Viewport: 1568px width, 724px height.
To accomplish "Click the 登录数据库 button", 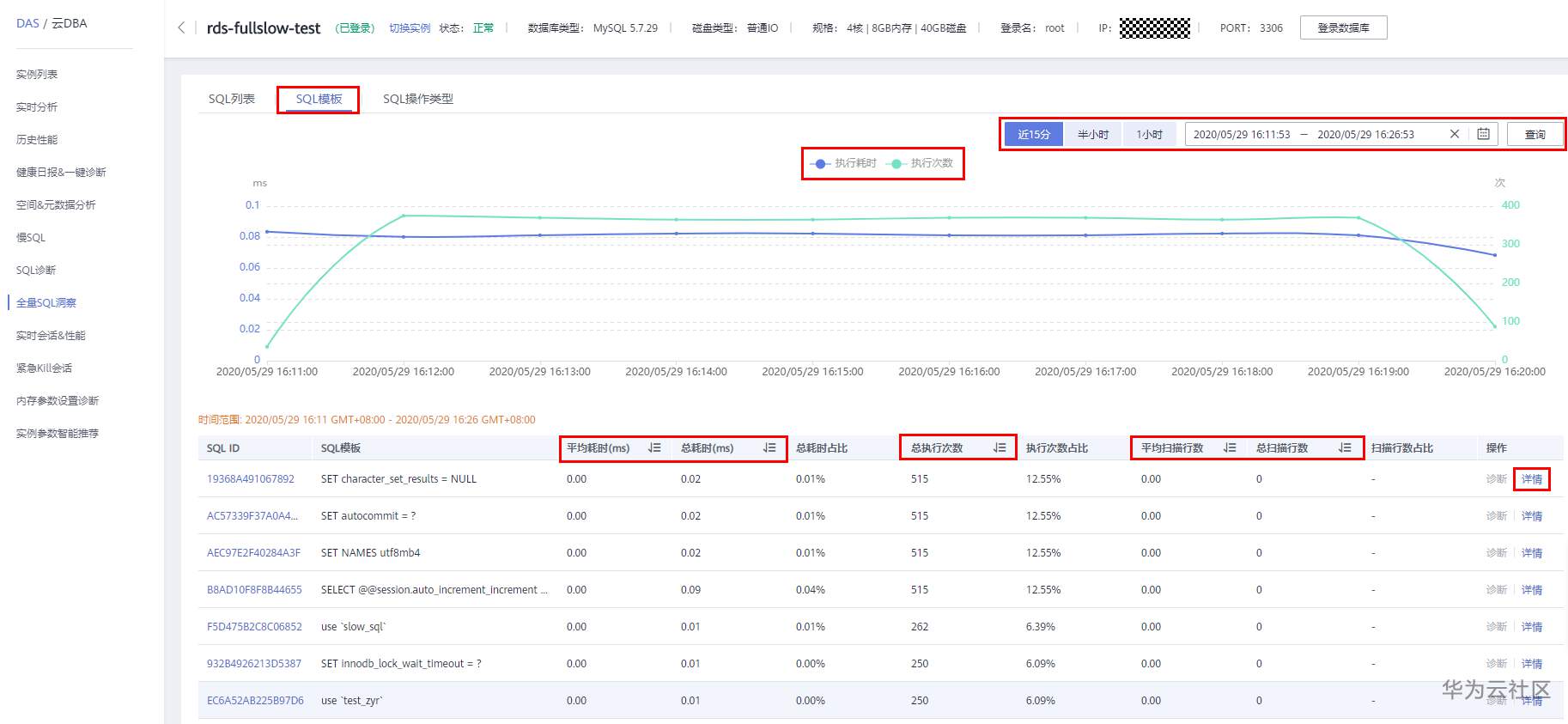I will 1343,27.
